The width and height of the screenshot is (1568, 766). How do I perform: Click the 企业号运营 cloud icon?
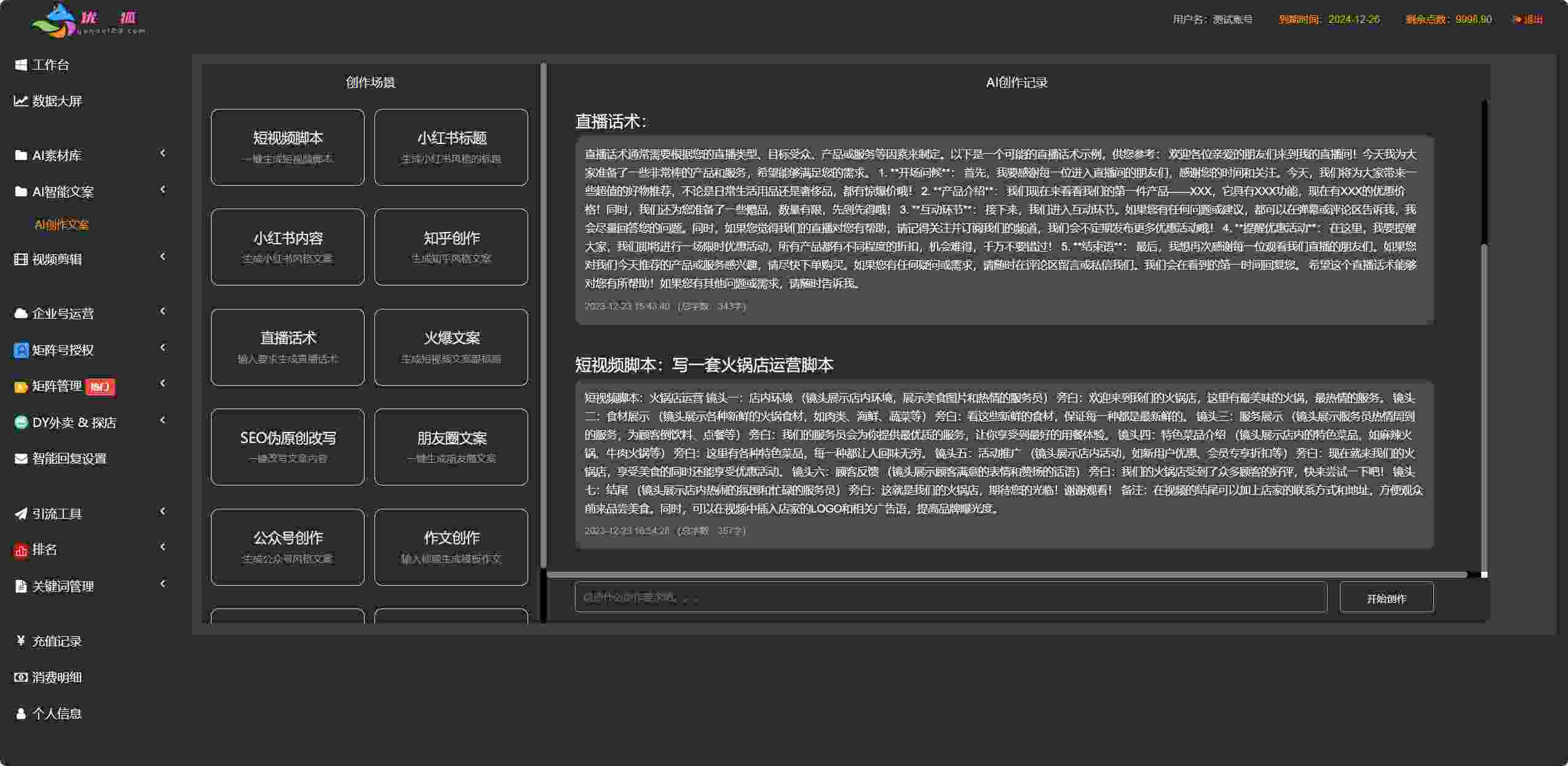pos(20,313)
